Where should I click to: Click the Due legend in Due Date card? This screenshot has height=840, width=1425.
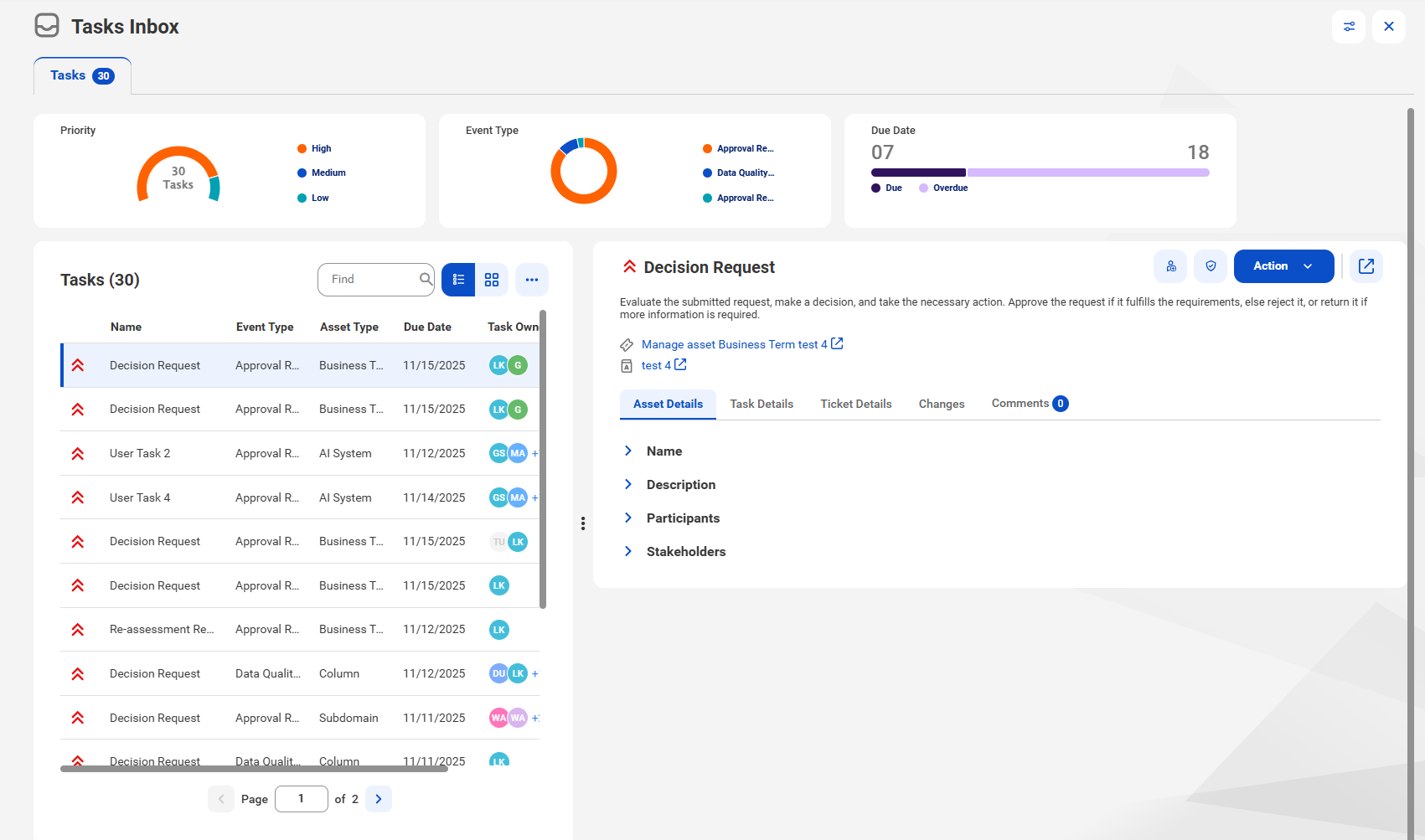(x=887, y=188)
